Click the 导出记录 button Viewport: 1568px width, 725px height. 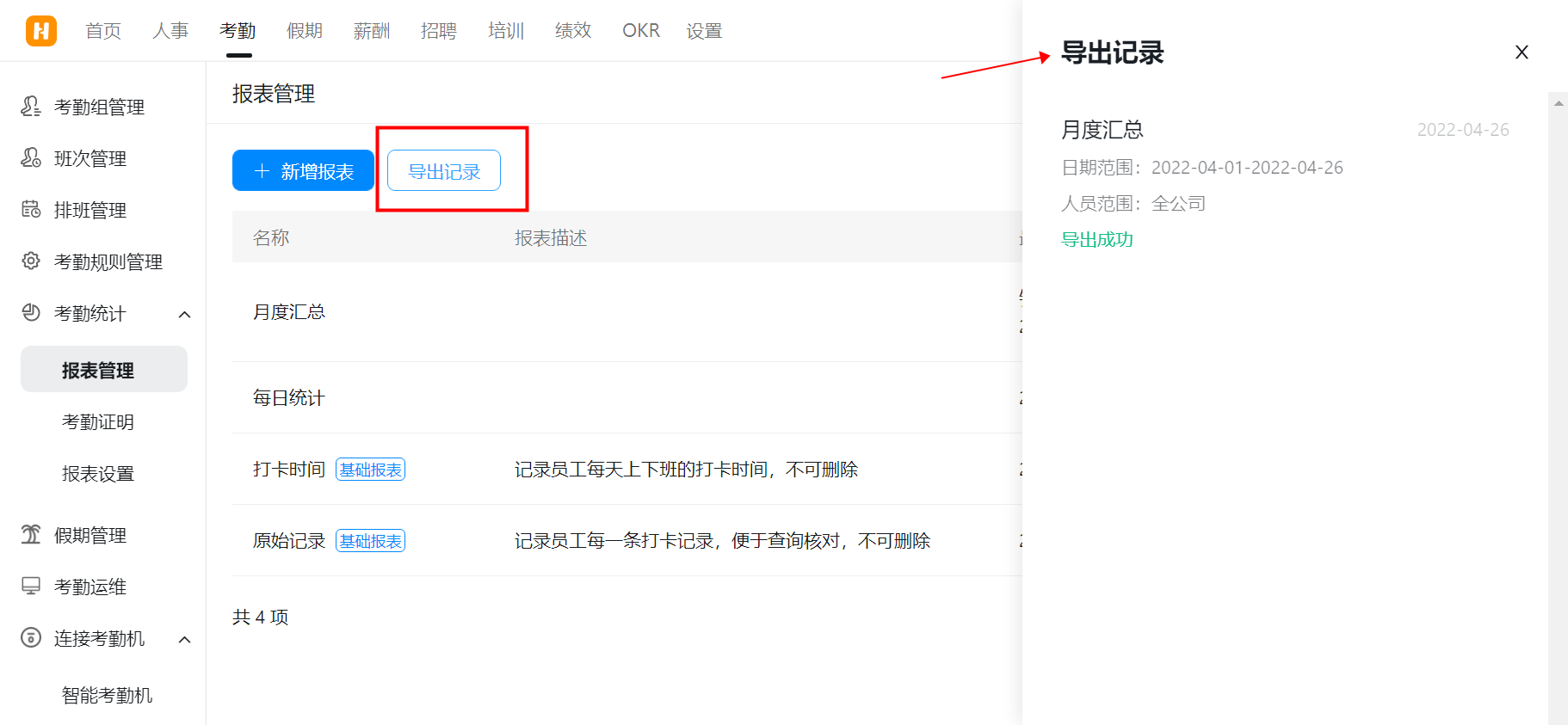(x=443, y=170)
